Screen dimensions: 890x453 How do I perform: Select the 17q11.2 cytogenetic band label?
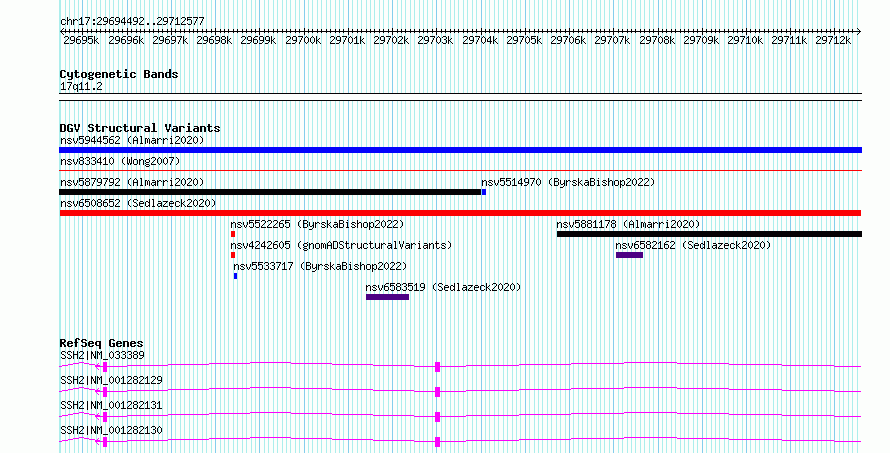(x=81, y=87)
